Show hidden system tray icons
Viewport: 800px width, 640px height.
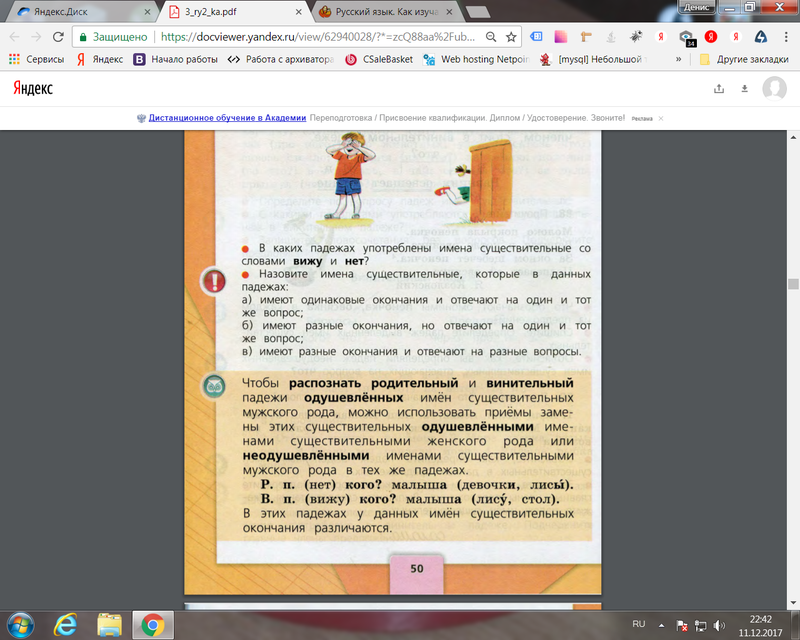click(x=663, y=624)
